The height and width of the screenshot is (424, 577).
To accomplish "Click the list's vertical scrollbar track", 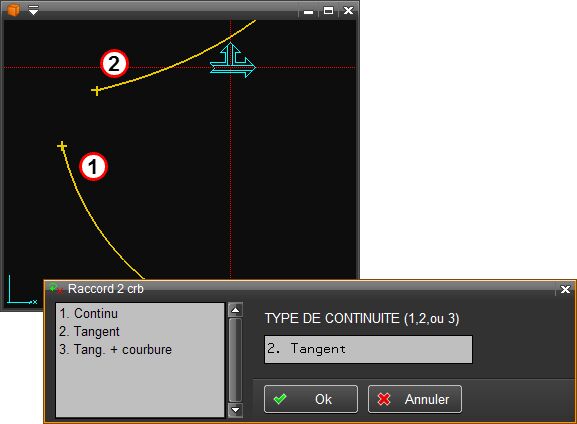I will click(236, 360).
